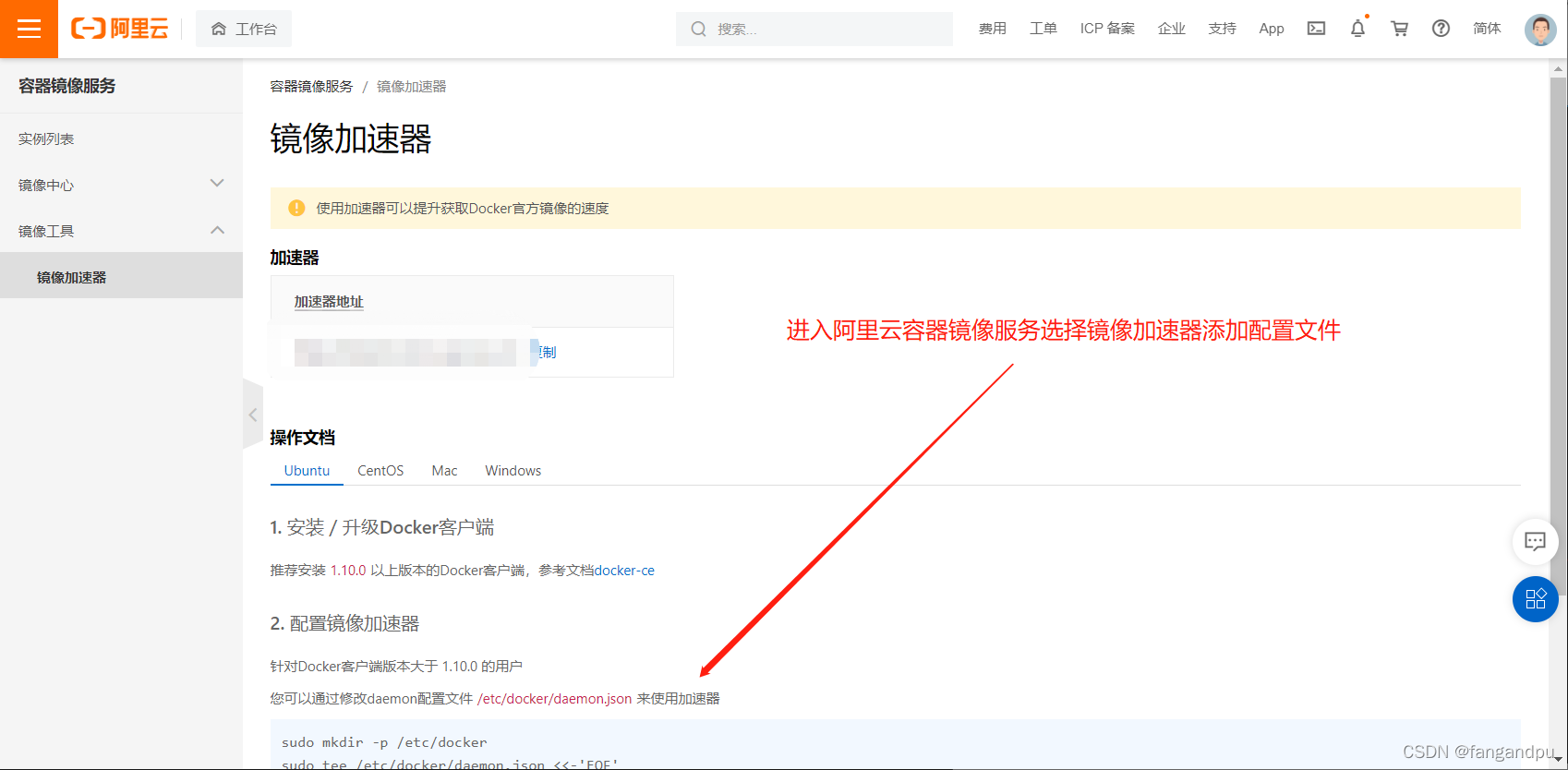
Task: Open the help question mark icon
Action: [1441, 29]
